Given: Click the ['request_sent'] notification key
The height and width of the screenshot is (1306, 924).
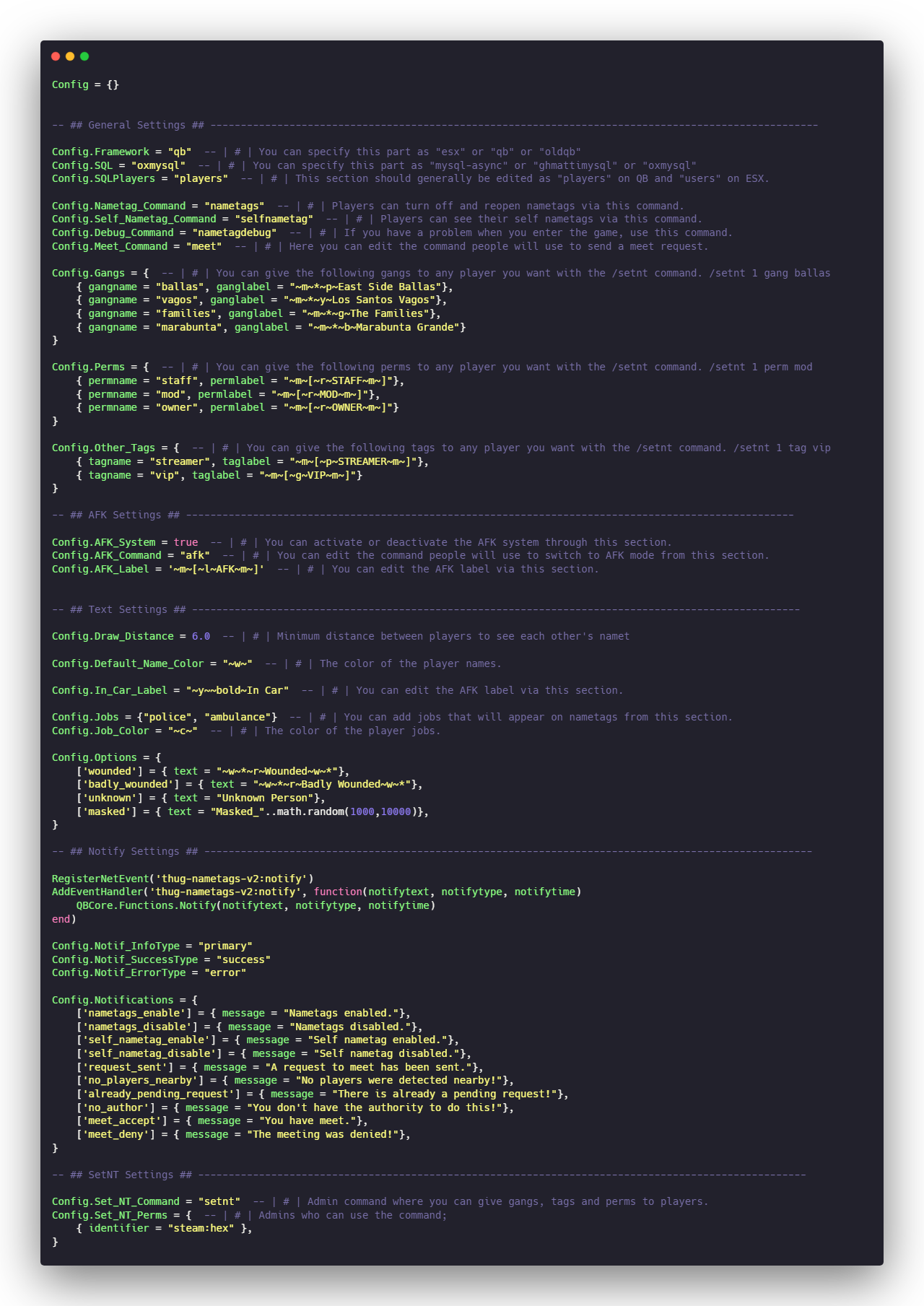Looking at the screenshot, I should point(125,1067).
